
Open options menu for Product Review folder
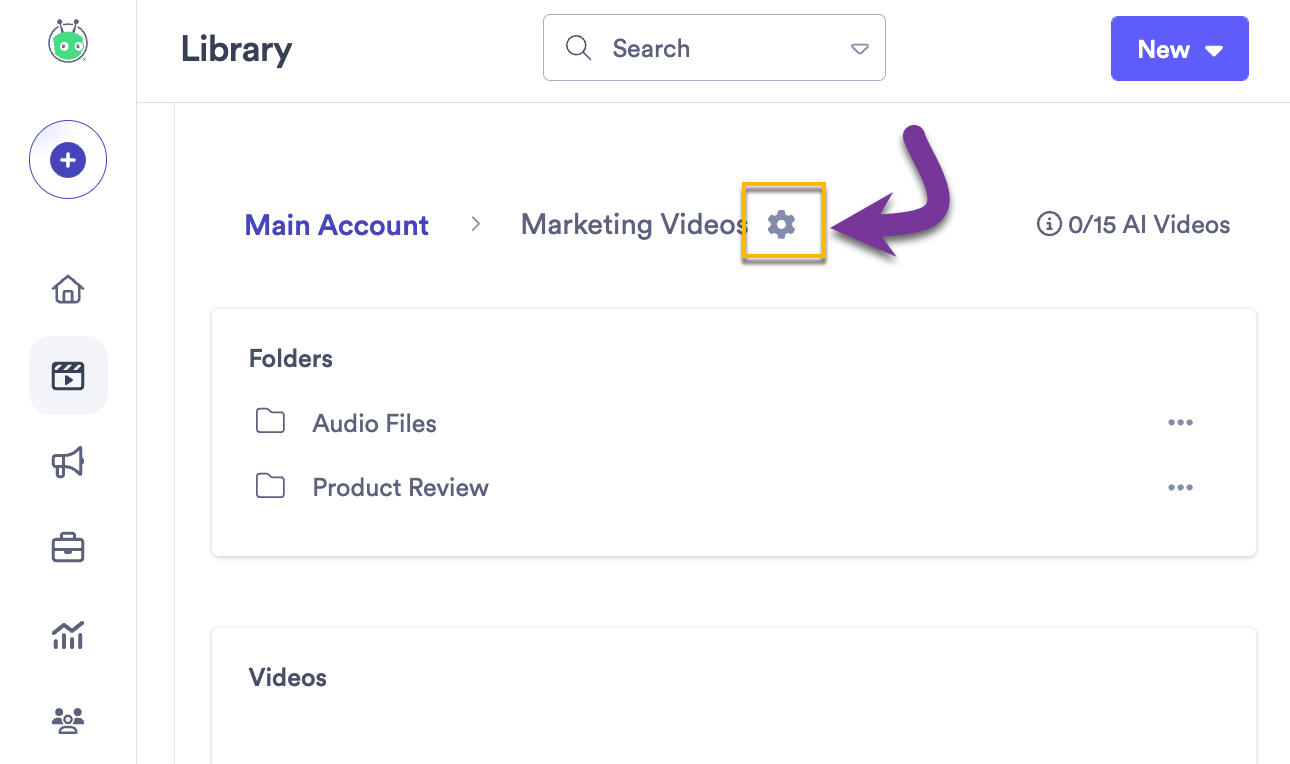[1181, 487]
